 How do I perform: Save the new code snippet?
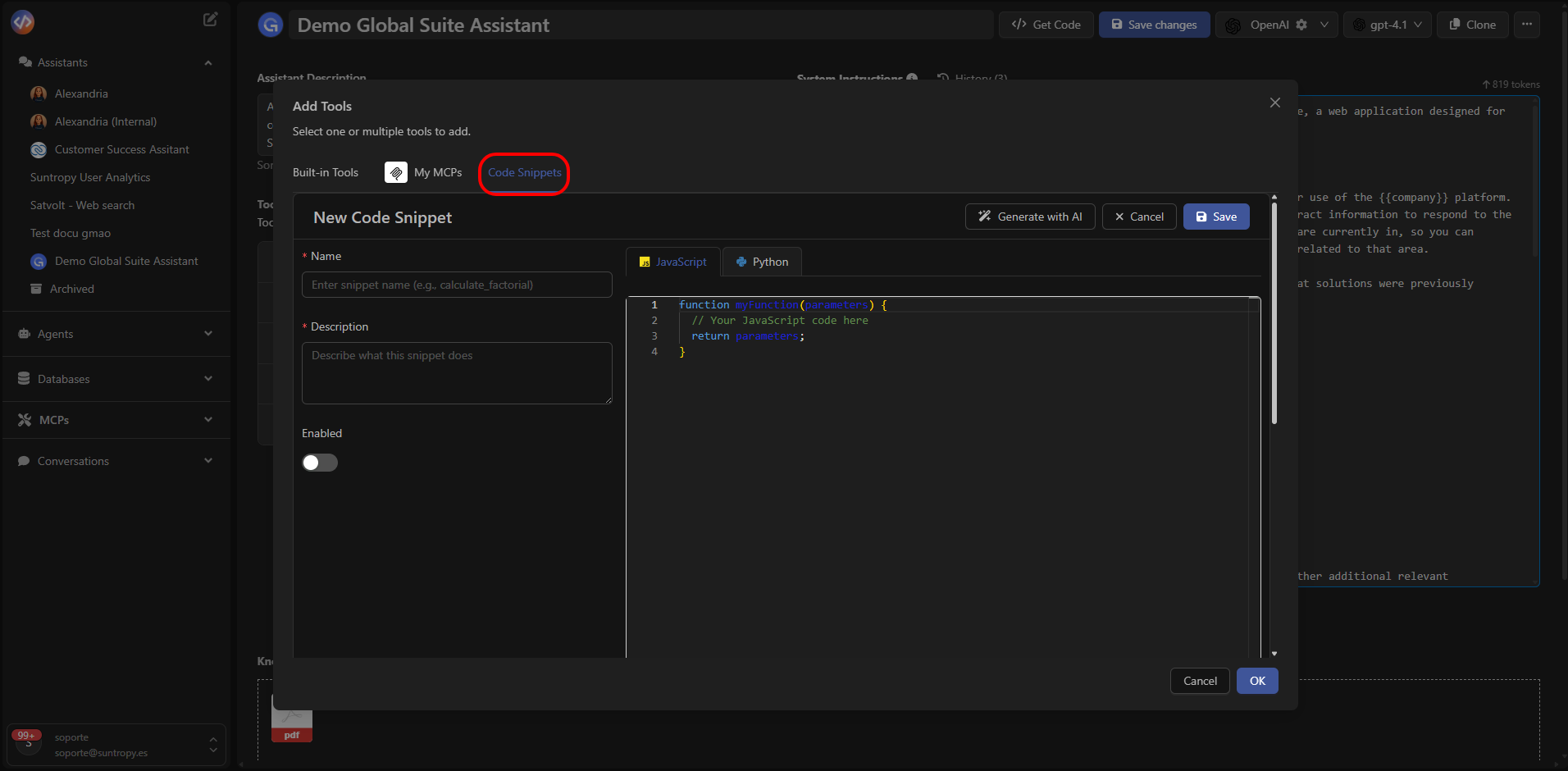(x=1217, y=217)
